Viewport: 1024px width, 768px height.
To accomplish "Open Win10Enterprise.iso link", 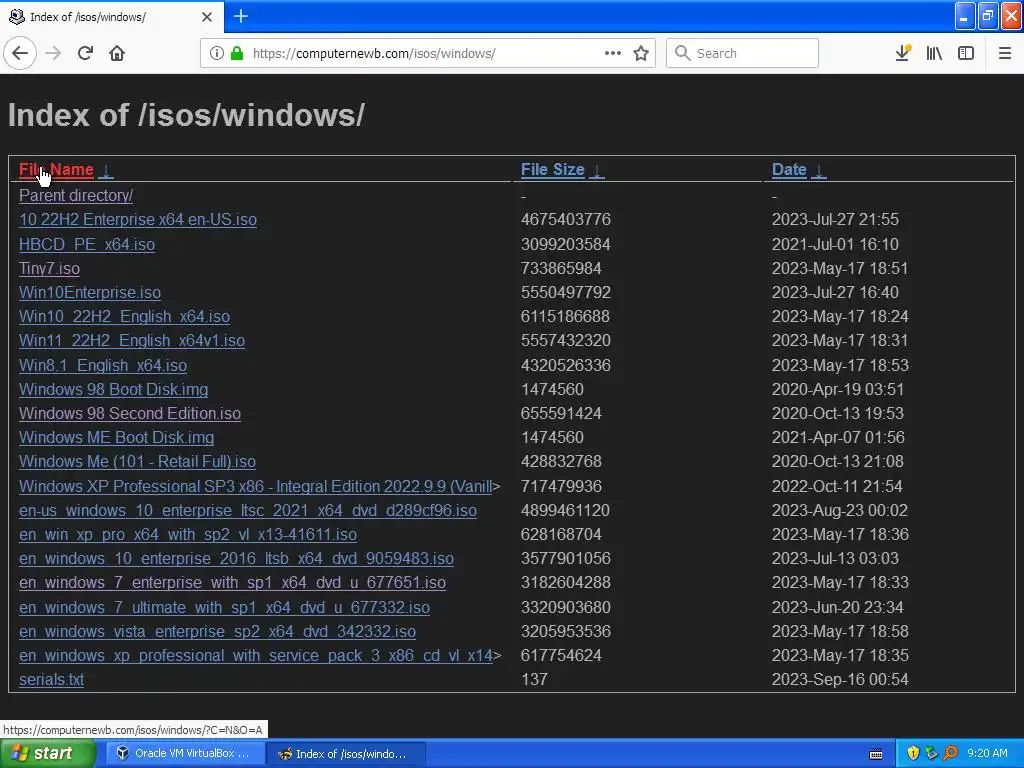I will coord(89,293).
